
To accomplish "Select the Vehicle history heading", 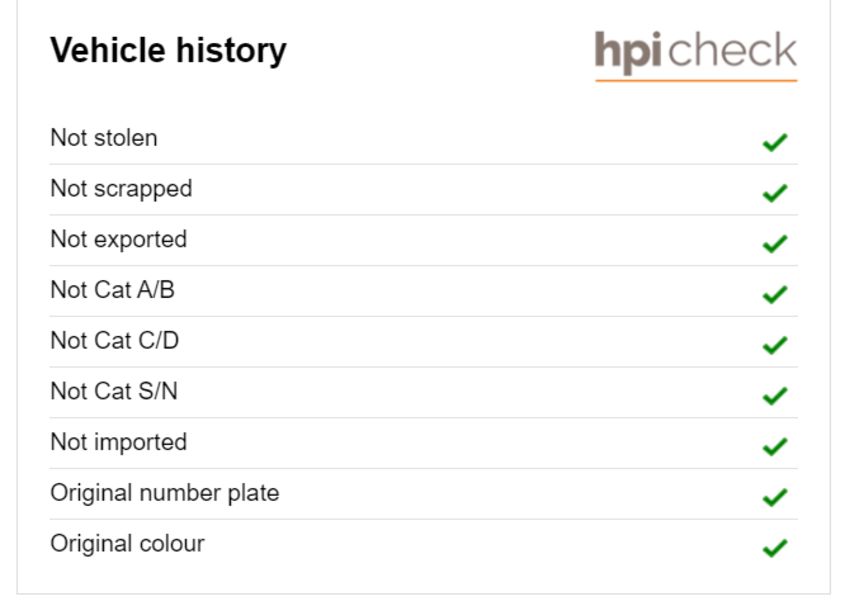I will (x=168, y=50).
